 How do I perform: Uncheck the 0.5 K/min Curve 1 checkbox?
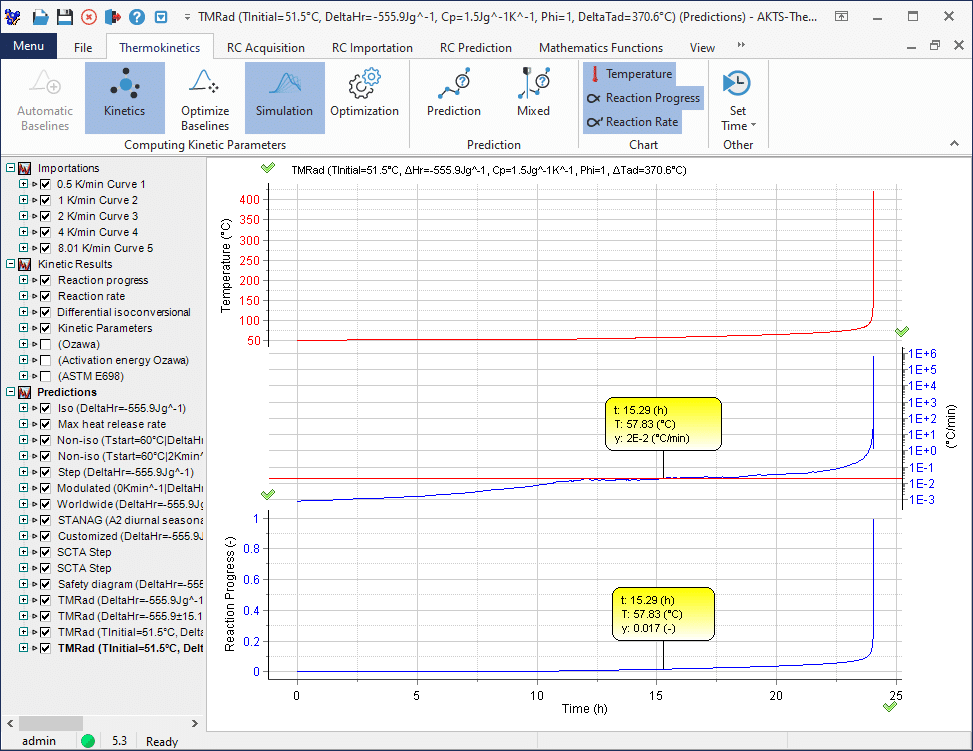pyautogui.click(x=45, y=184)
